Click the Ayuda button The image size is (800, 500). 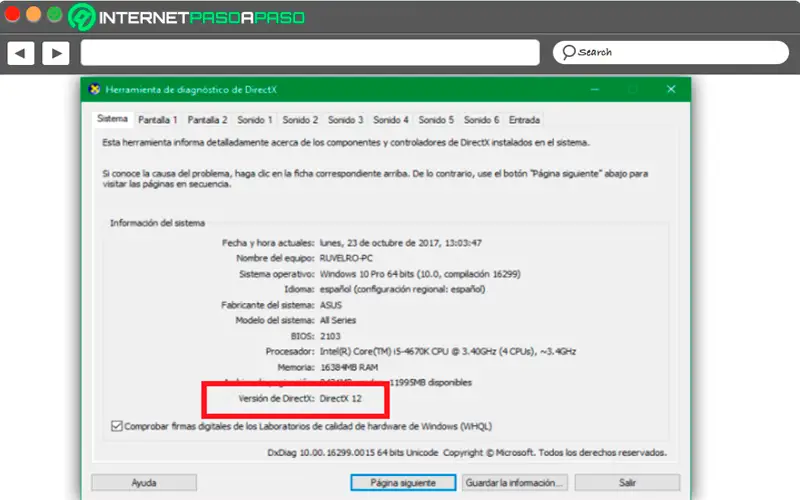coord(144,483)
